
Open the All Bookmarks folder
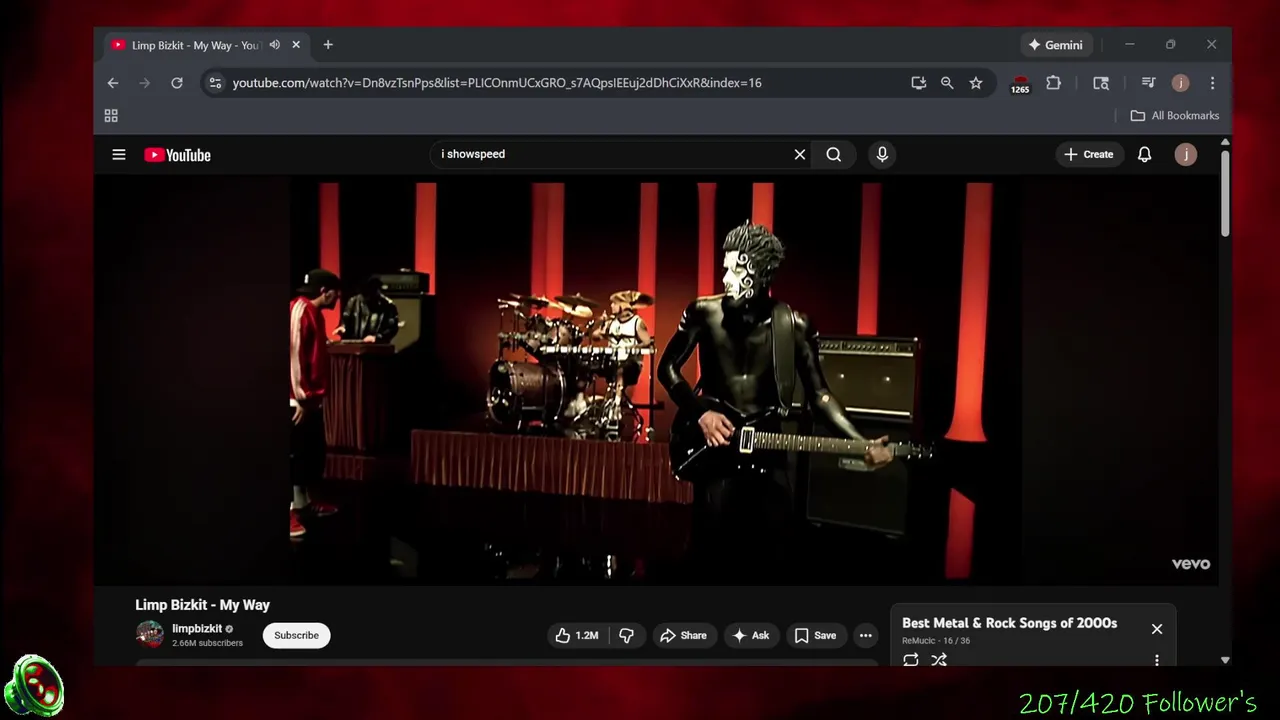1175,116
